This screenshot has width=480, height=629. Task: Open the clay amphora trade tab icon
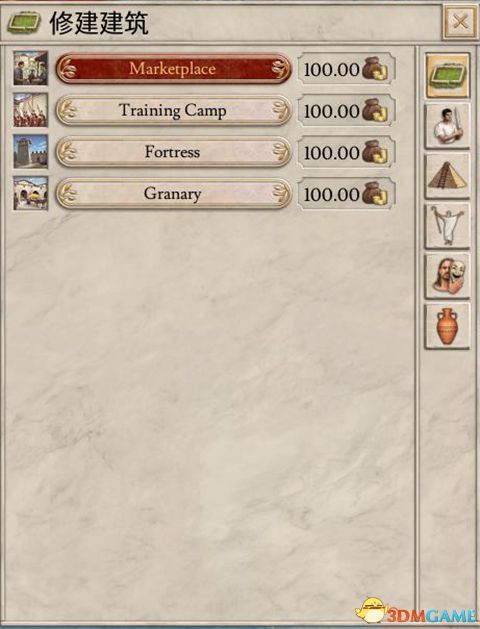pos(447,326)
